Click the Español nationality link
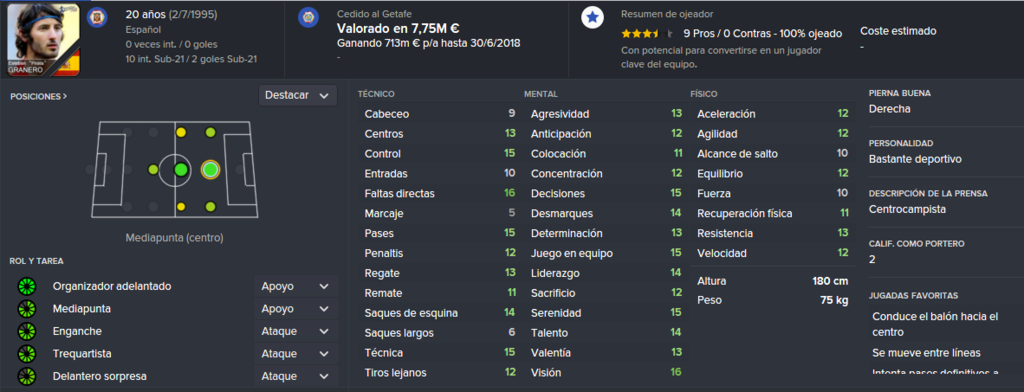The height and width of the screenshot is (392, 1024). pyautogui.click(x=143, y=29)
